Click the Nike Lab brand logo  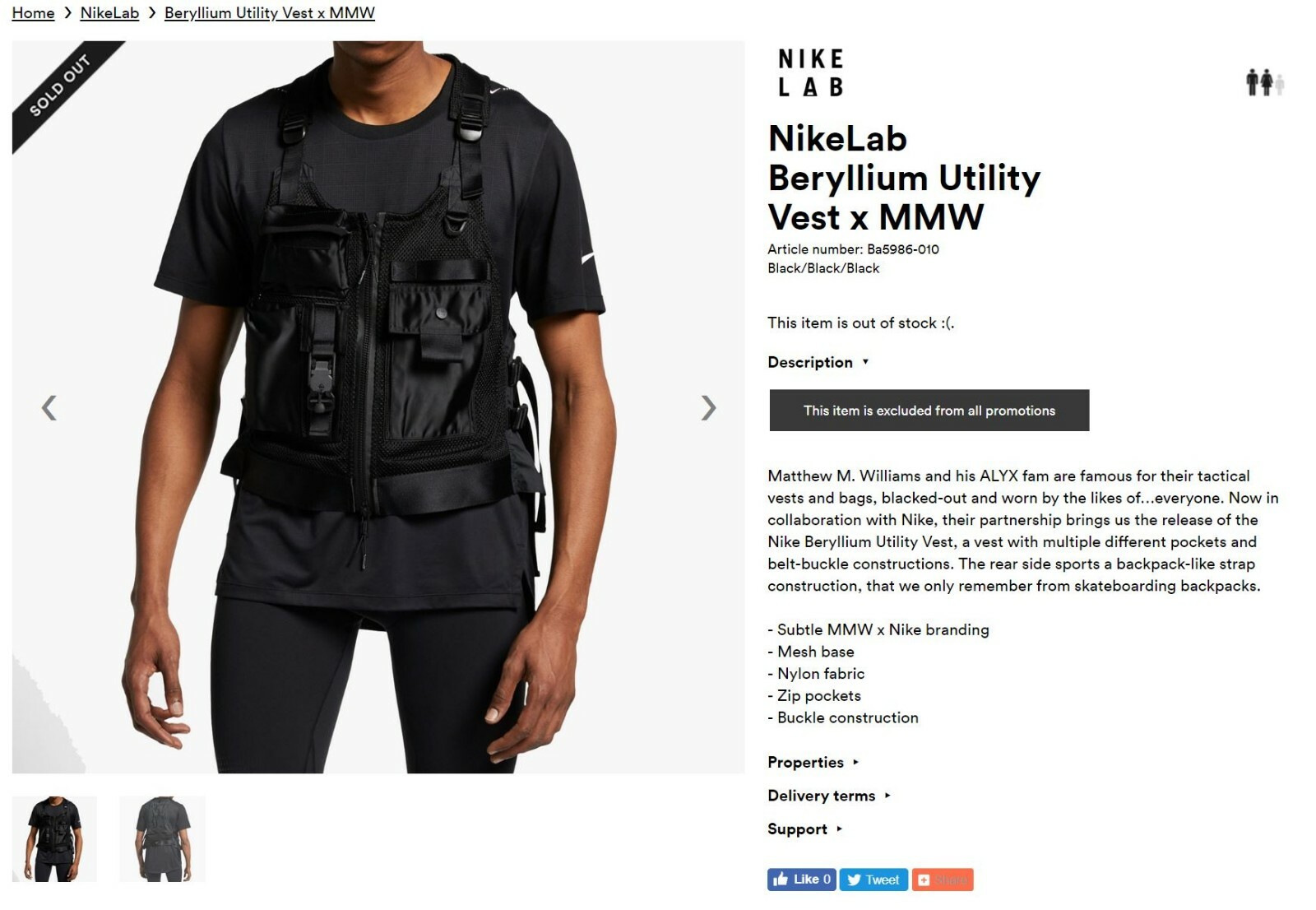click(x=811, y=72)
